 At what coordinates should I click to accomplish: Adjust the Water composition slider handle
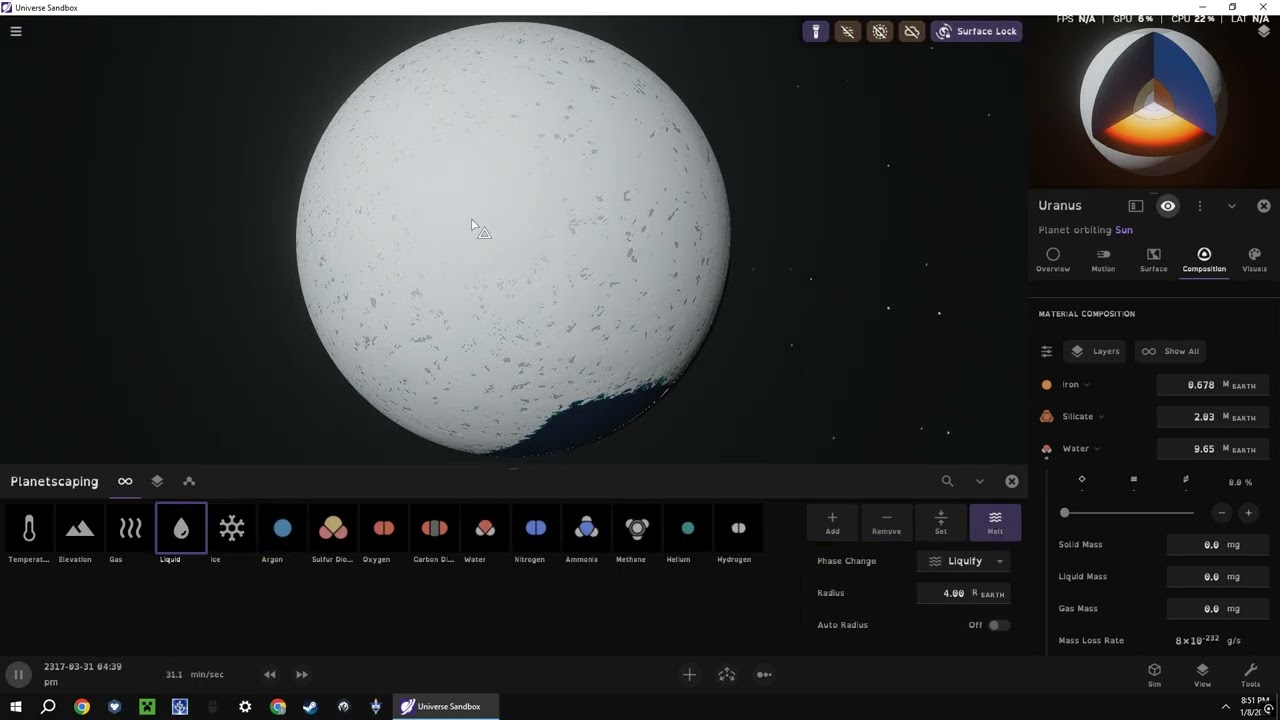point(1065,513)
